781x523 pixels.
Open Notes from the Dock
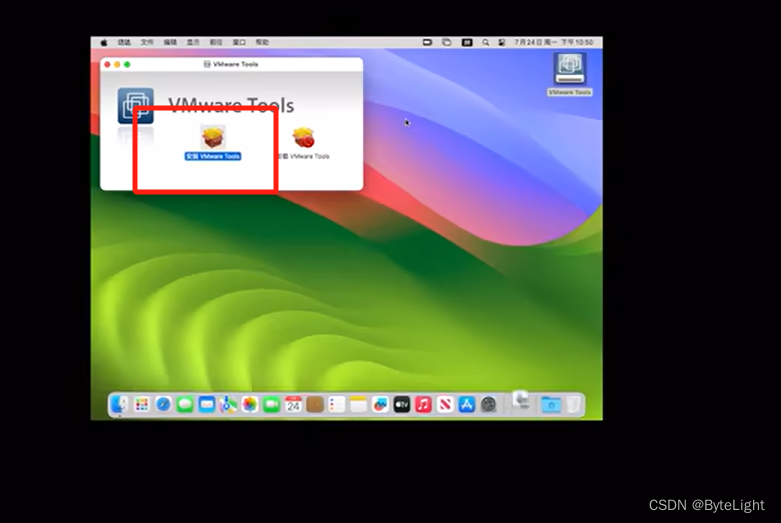(x=358, y=404)
